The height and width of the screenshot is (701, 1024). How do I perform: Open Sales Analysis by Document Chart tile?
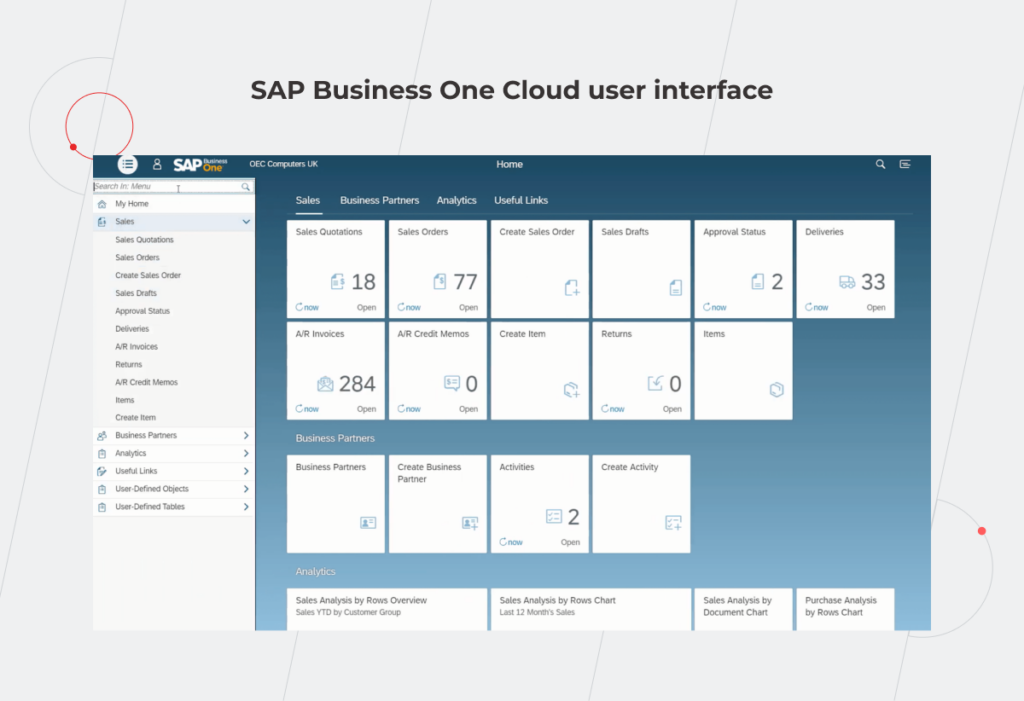coord(743,610)
